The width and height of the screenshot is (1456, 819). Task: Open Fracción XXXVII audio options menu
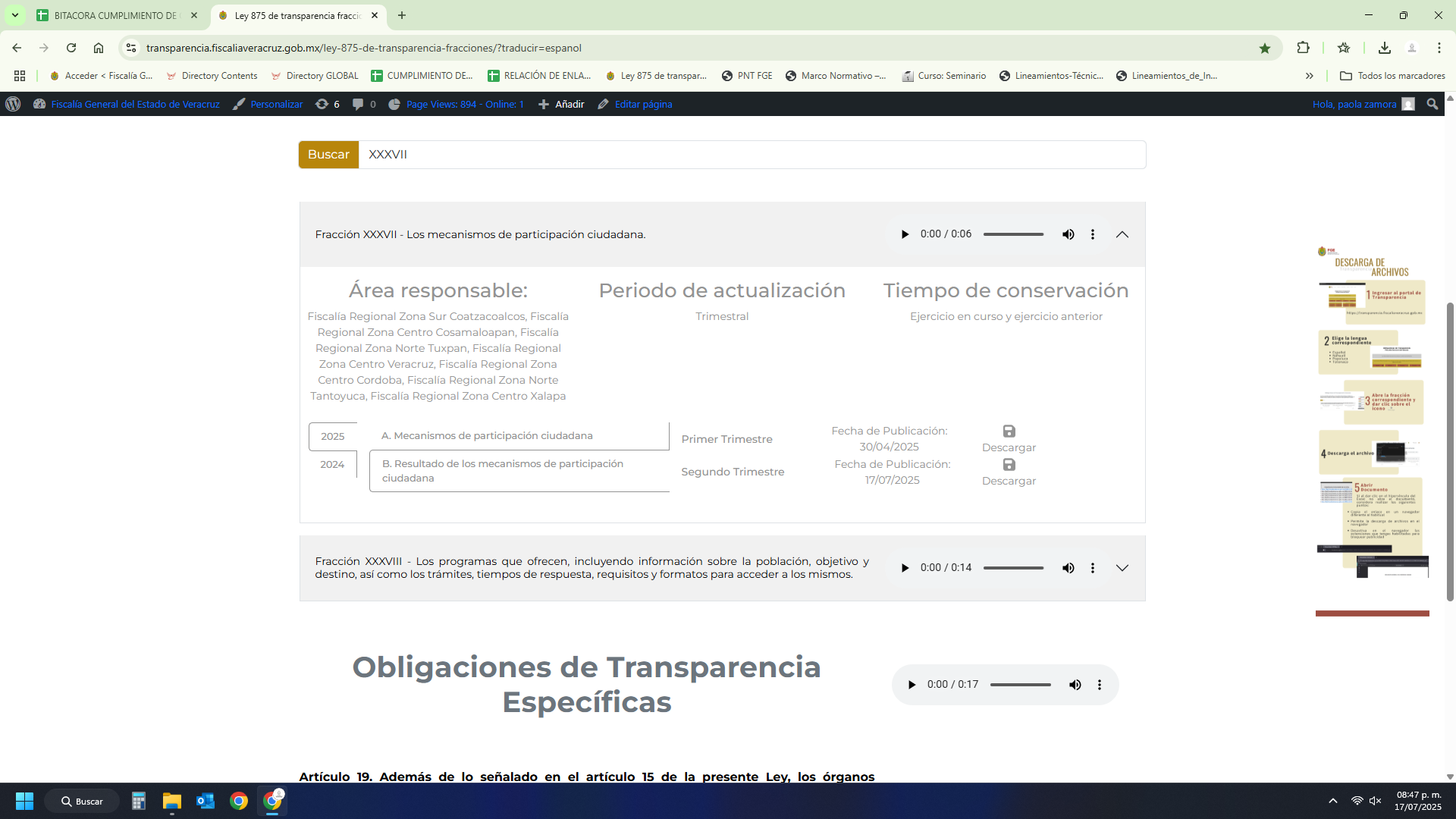tap(1093, 234)
